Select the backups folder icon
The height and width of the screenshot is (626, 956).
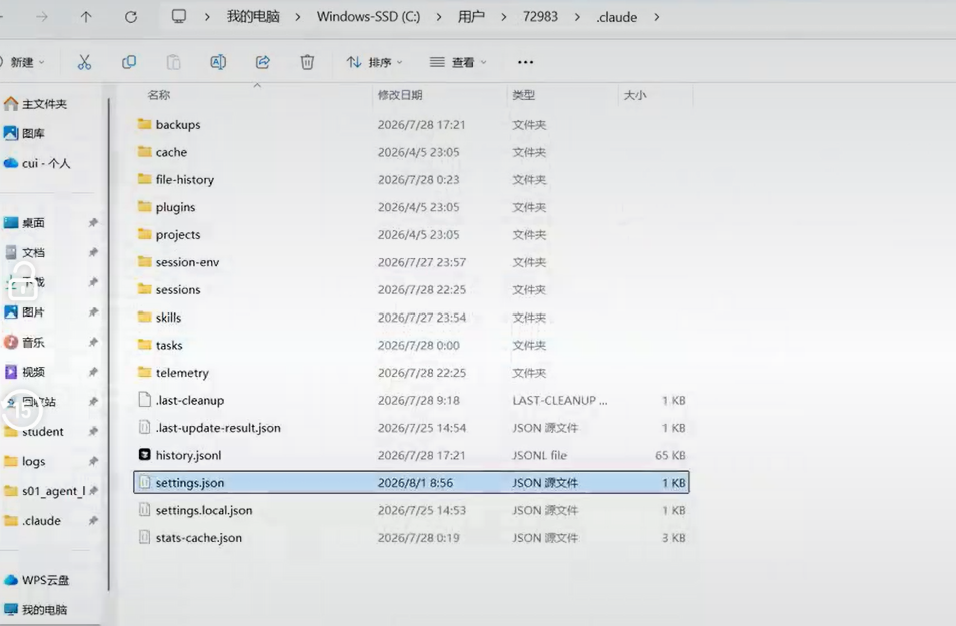point(144,124)
